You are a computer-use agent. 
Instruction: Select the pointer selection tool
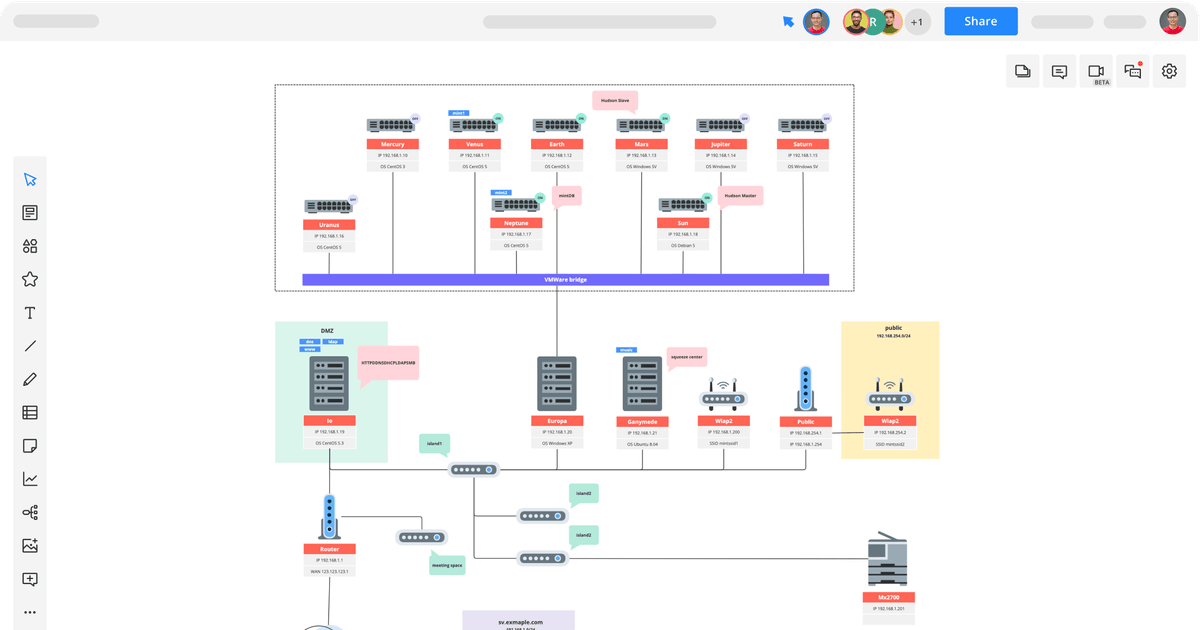point(30,180)
